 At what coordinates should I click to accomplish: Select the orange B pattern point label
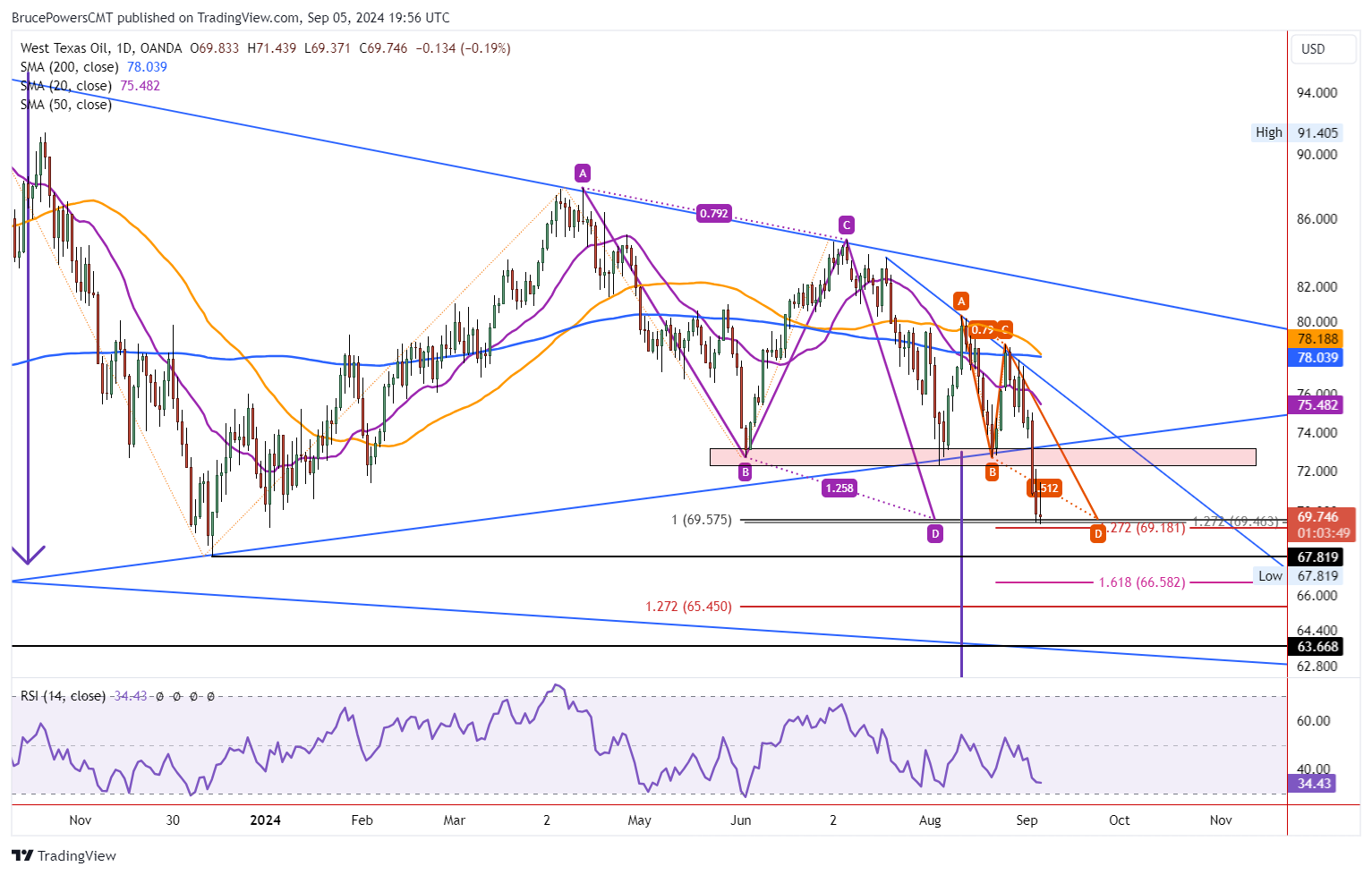click(992, 472)
